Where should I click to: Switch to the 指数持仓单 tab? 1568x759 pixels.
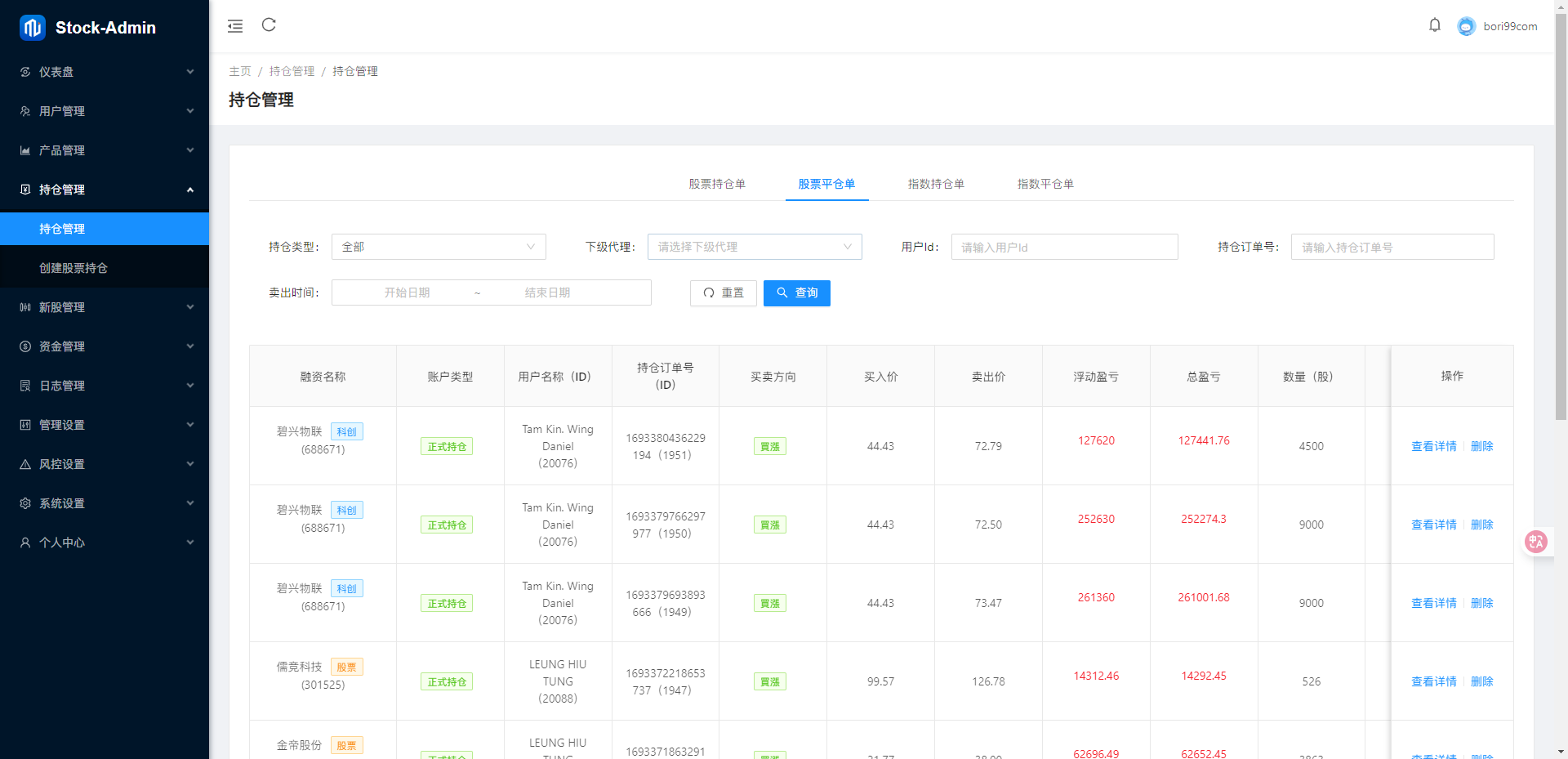pos(936,184)
